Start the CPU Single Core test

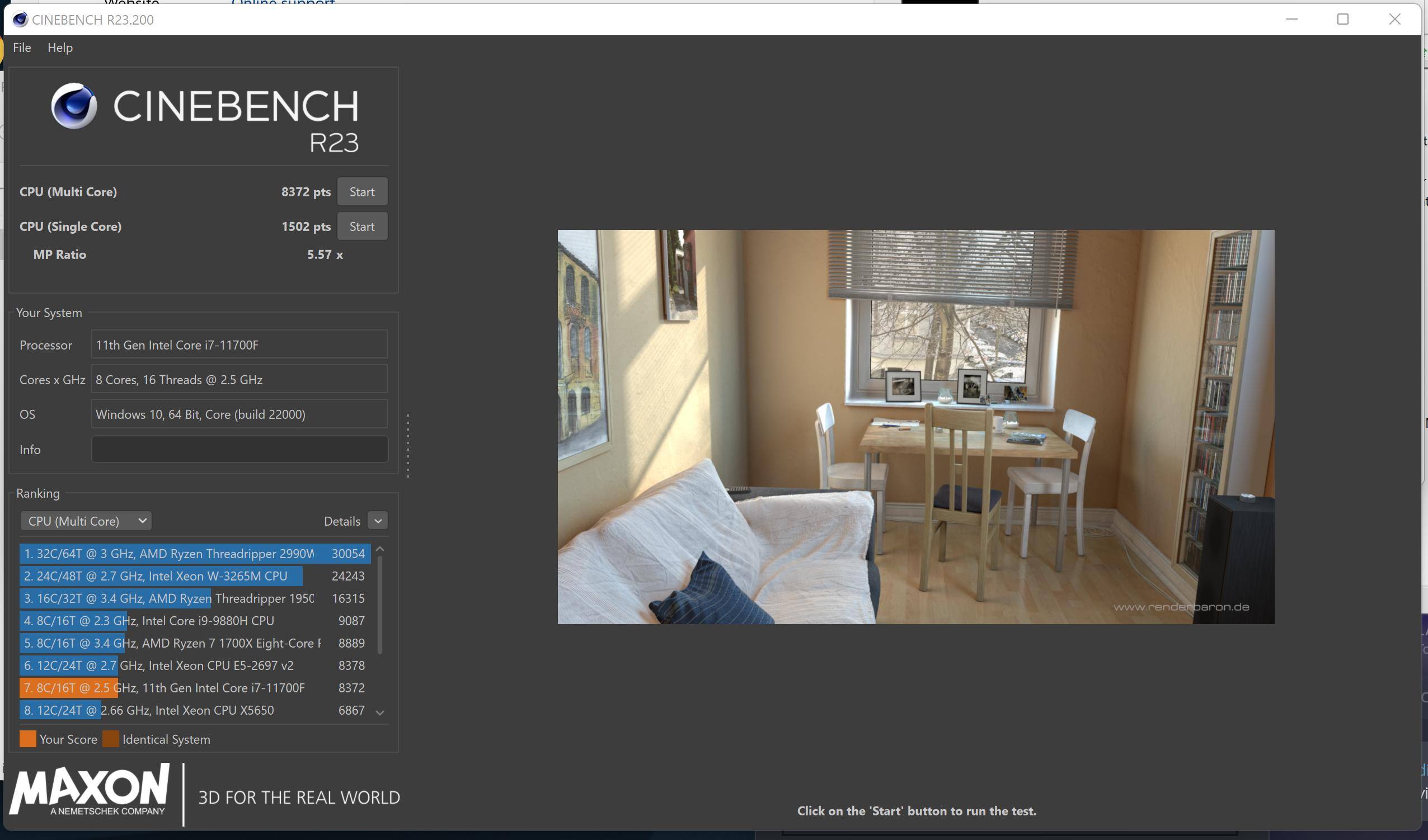coord(362,226)
